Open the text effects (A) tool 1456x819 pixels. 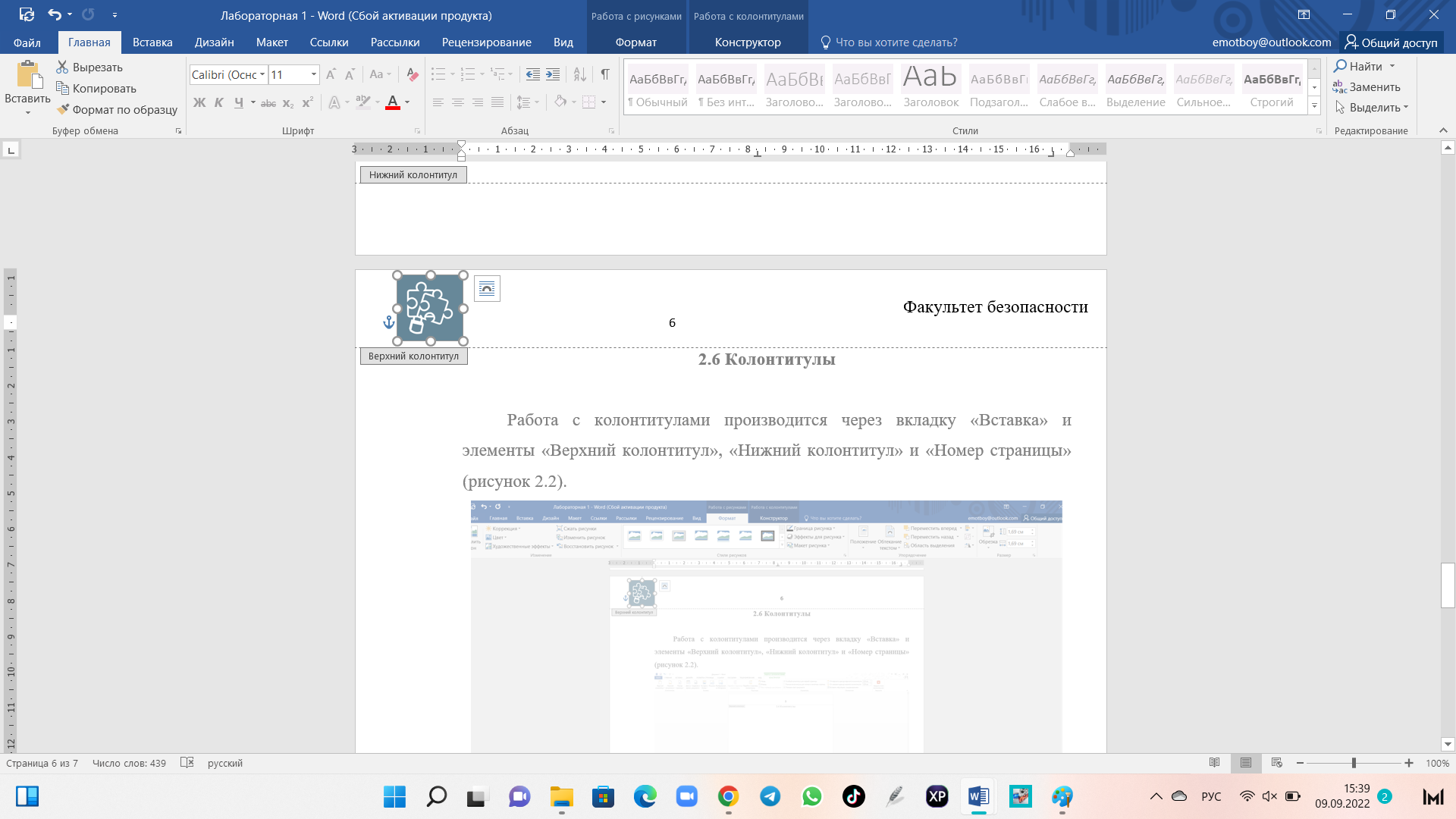point(334,102)
